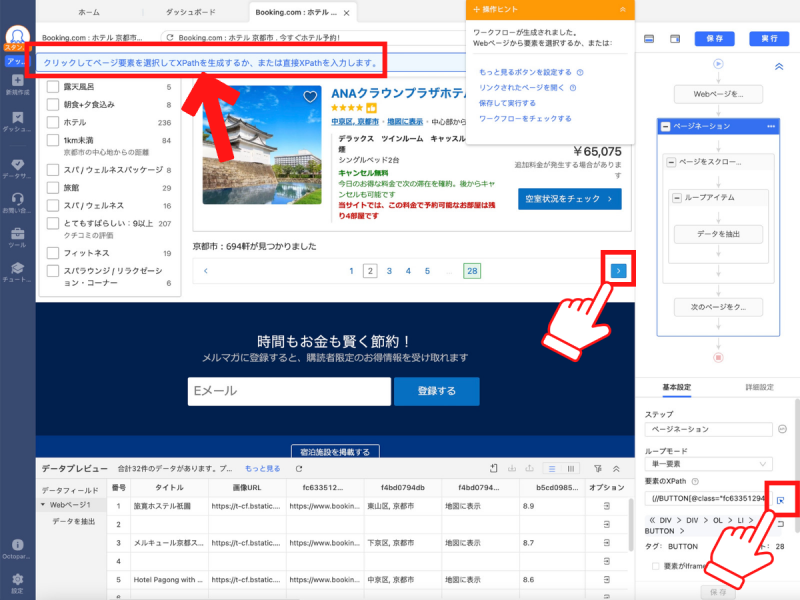
Task: Check the 1km未満 filter
Action: click(x=53, y=140)
